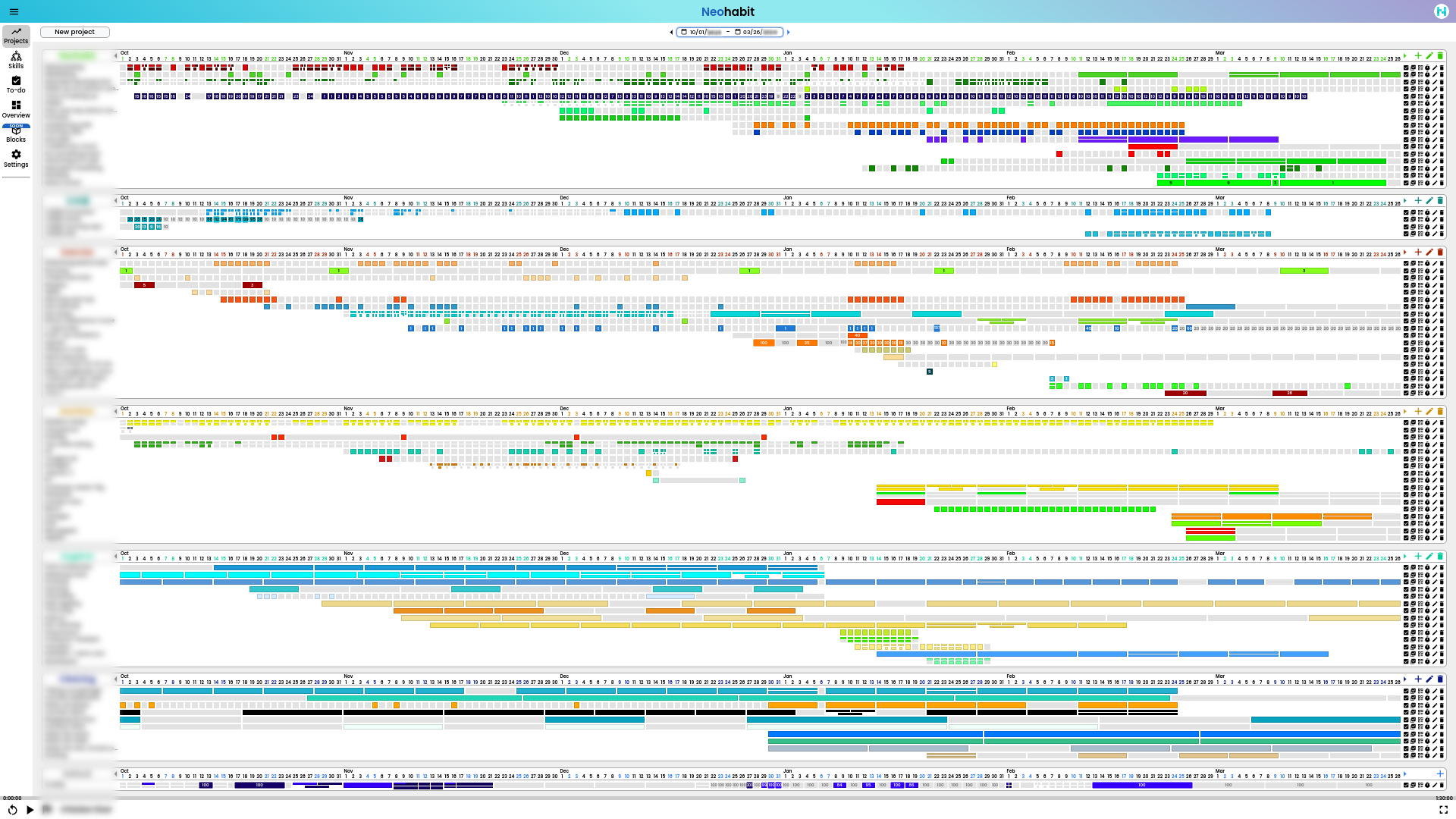The image size is (1456, 819).
Task: Edit the fourth project with the orange pencil
Action: pos(1429,411)
